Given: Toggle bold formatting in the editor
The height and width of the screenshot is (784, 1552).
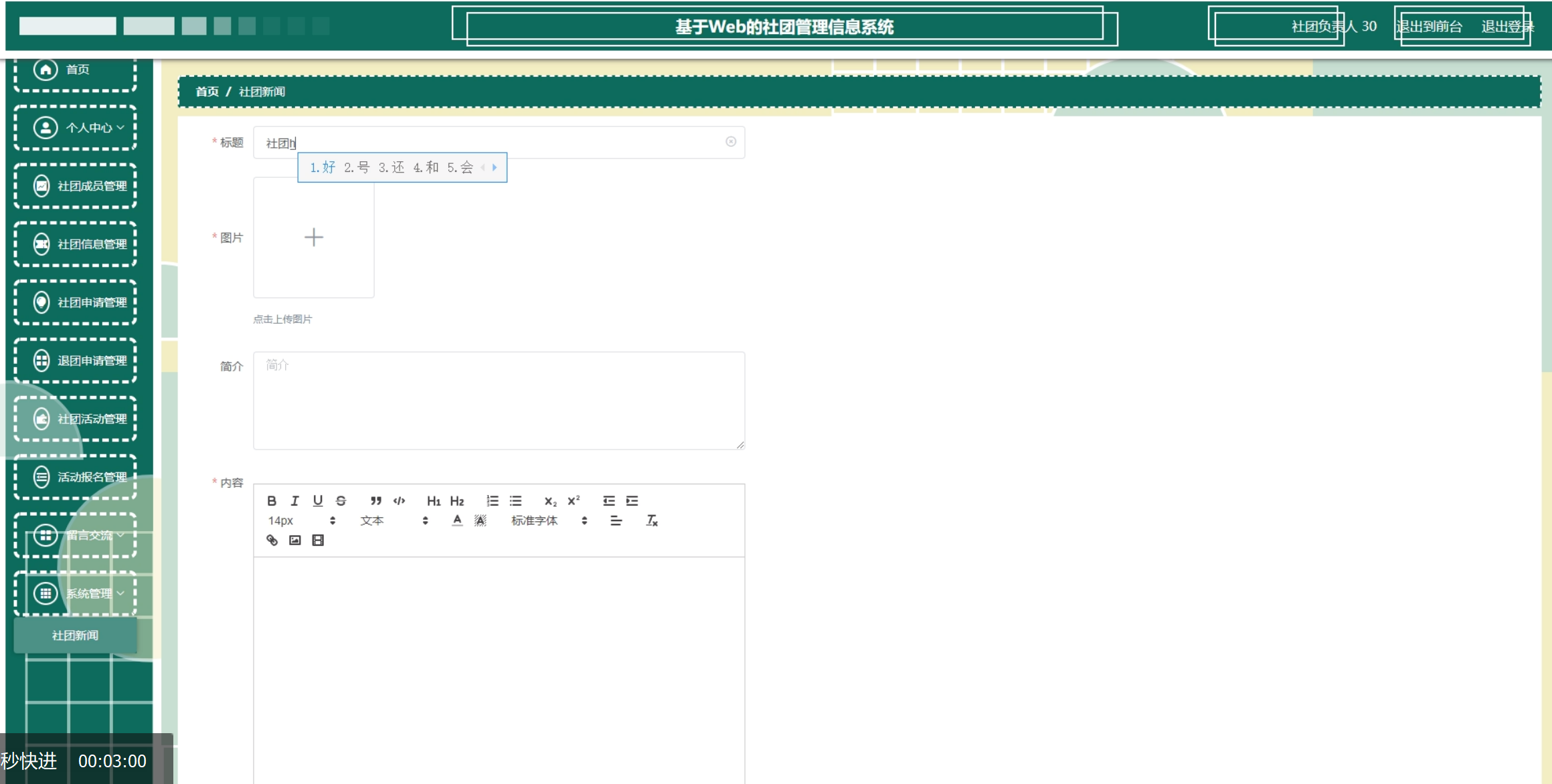Looking at the screenshot, I should pyautogui.click(x=272, y=500).
